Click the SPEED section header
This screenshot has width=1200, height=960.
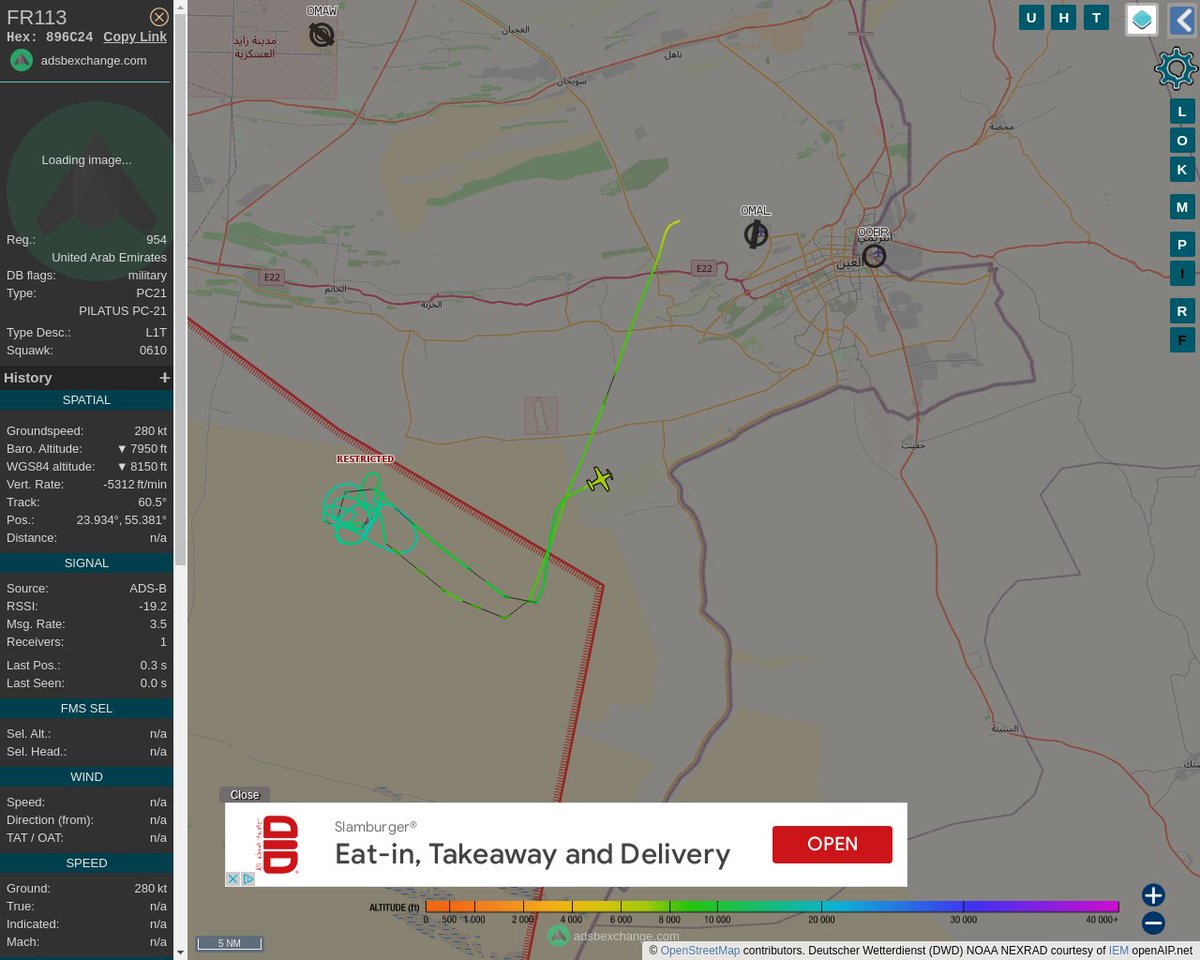pyautogui.click(x=87, y=863)
